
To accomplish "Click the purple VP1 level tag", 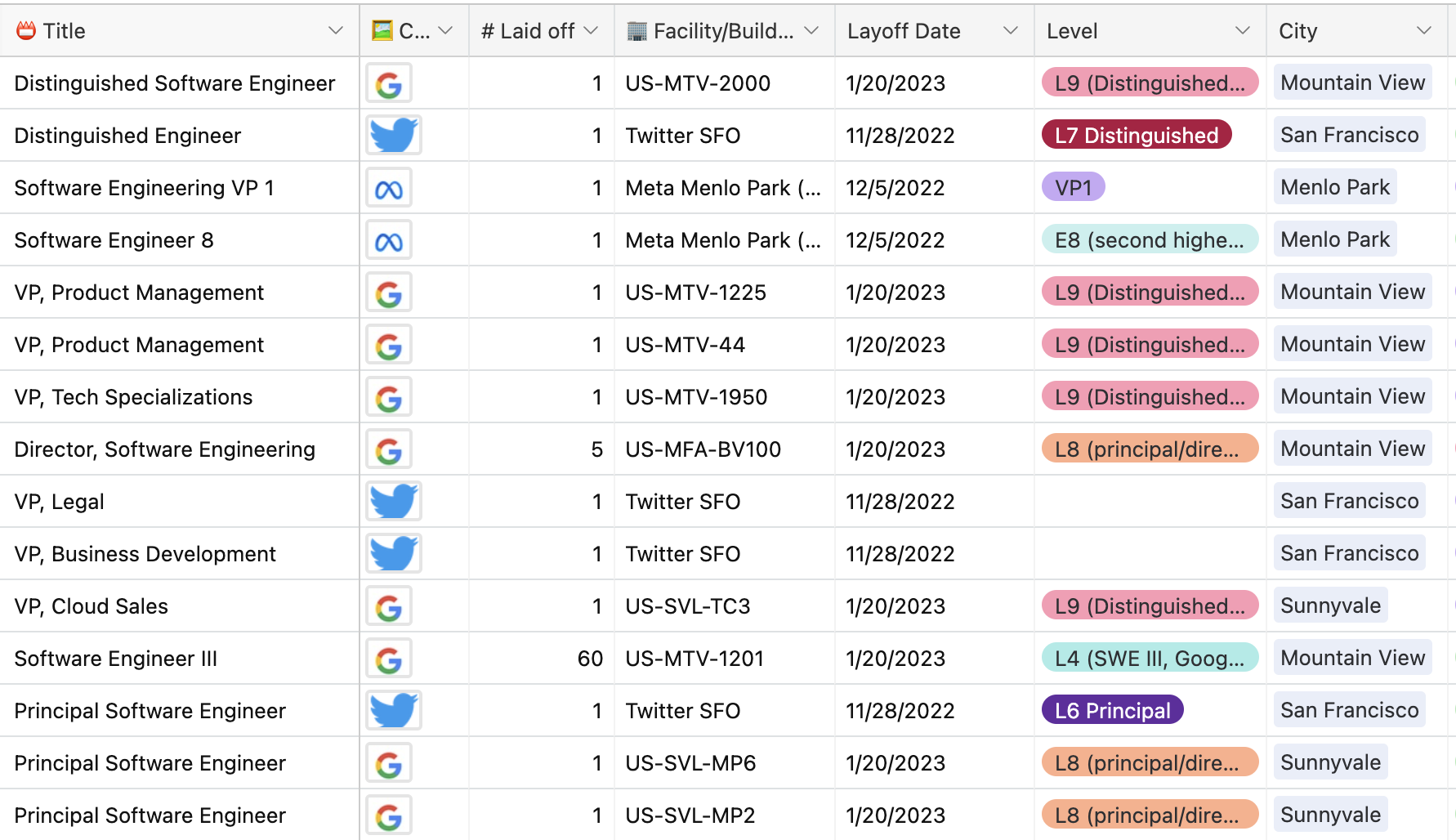I will coord(1074,187).
